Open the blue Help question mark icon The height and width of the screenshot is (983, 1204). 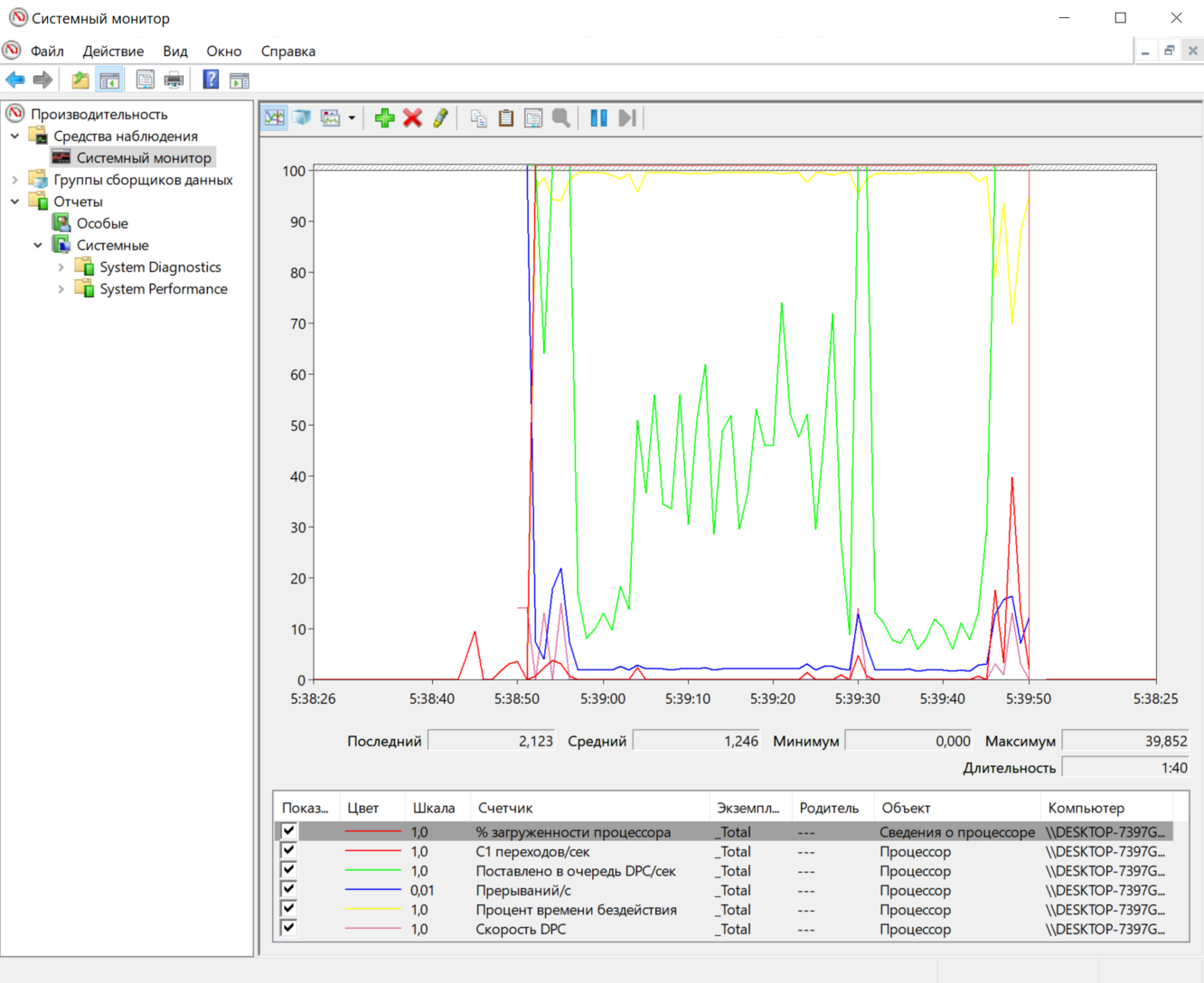pyautogui.click(x=211, y=80)
